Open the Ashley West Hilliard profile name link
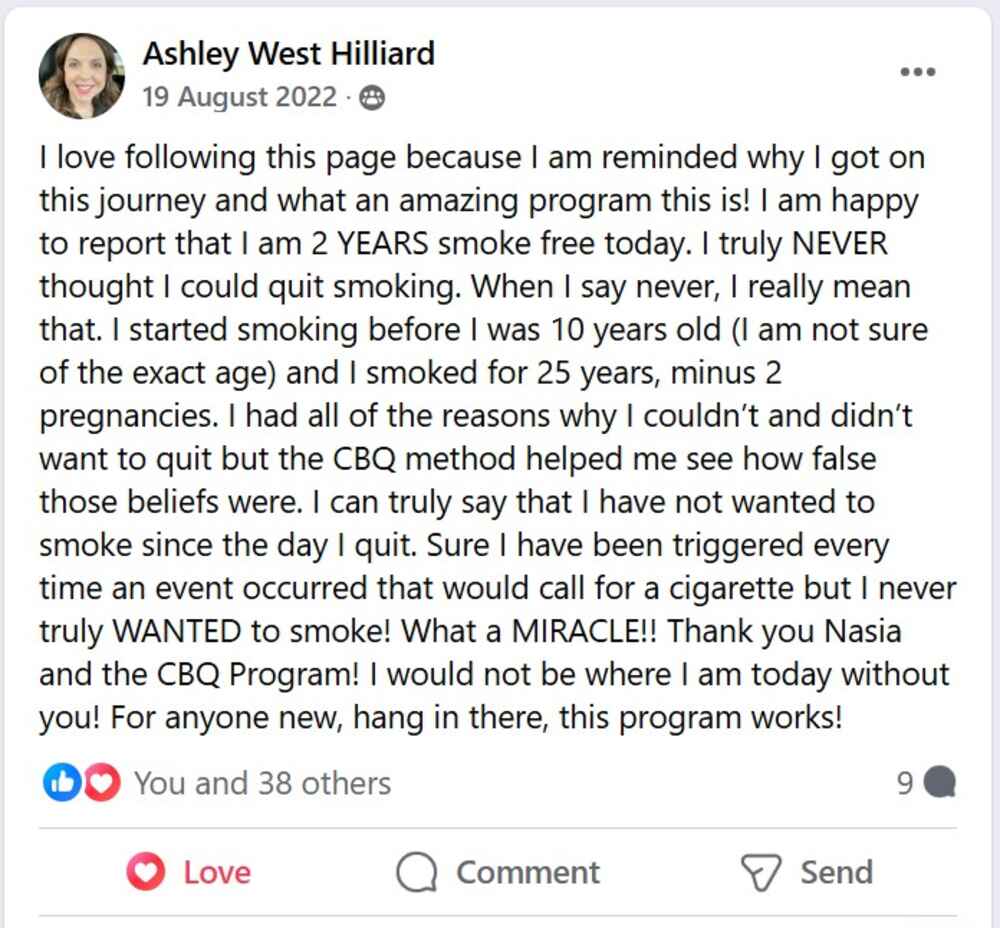This screenshot has height=928, width=1000. point(288,53)
